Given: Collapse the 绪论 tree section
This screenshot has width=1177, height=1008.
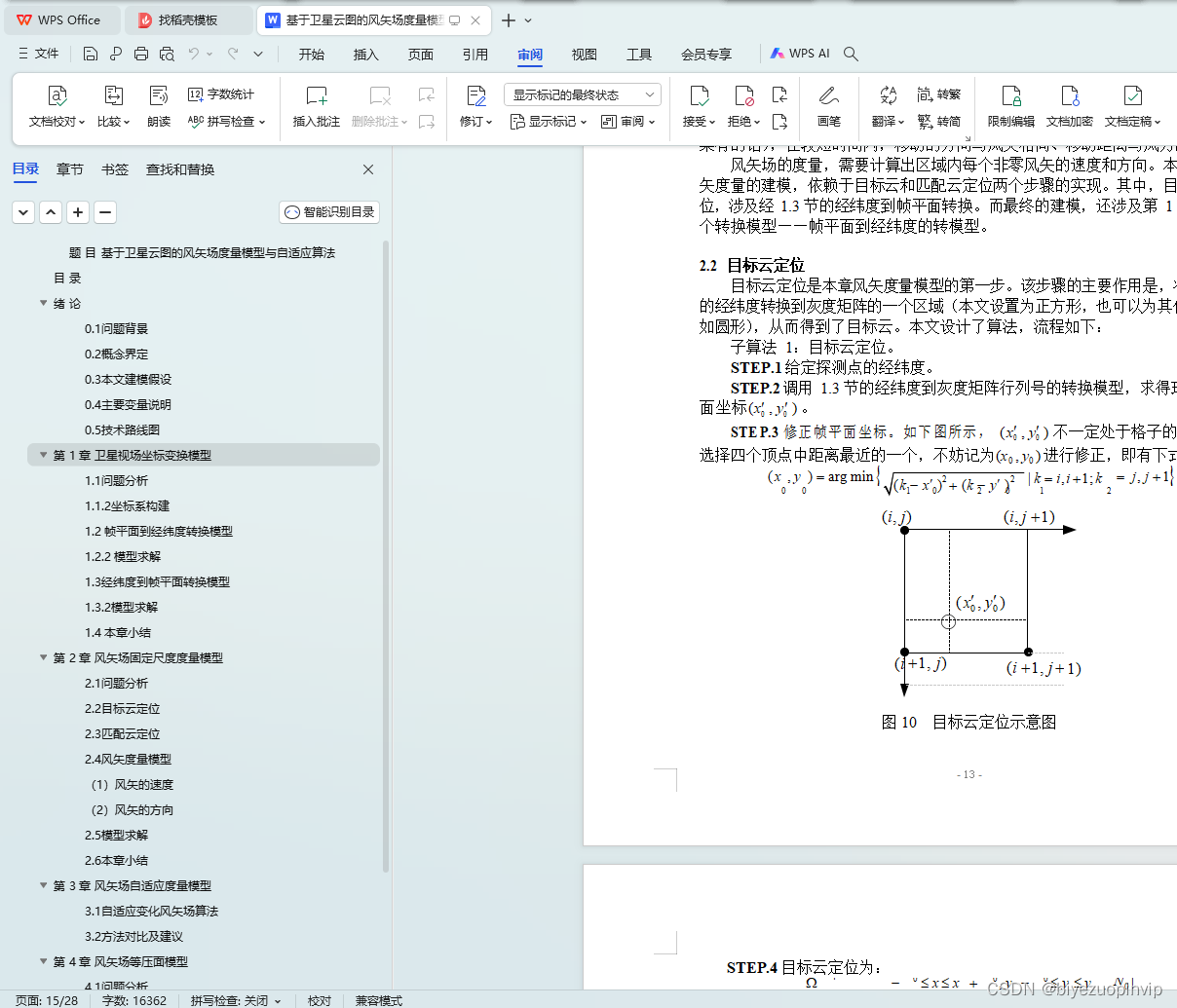Looking at the screenshot, I should (x=44, y=304).
